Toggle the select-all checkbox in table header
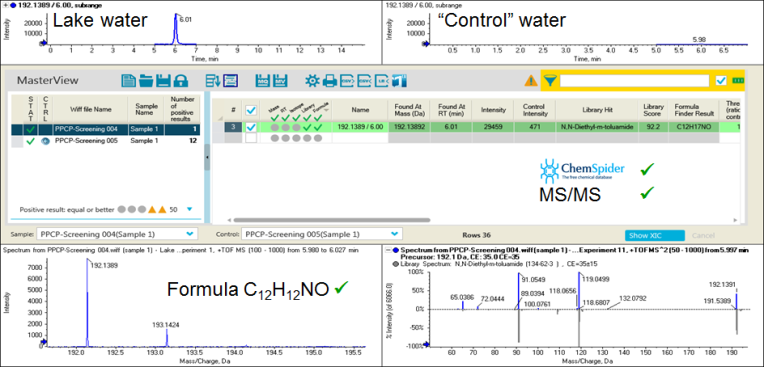764x367 pixels. point(251,111)
